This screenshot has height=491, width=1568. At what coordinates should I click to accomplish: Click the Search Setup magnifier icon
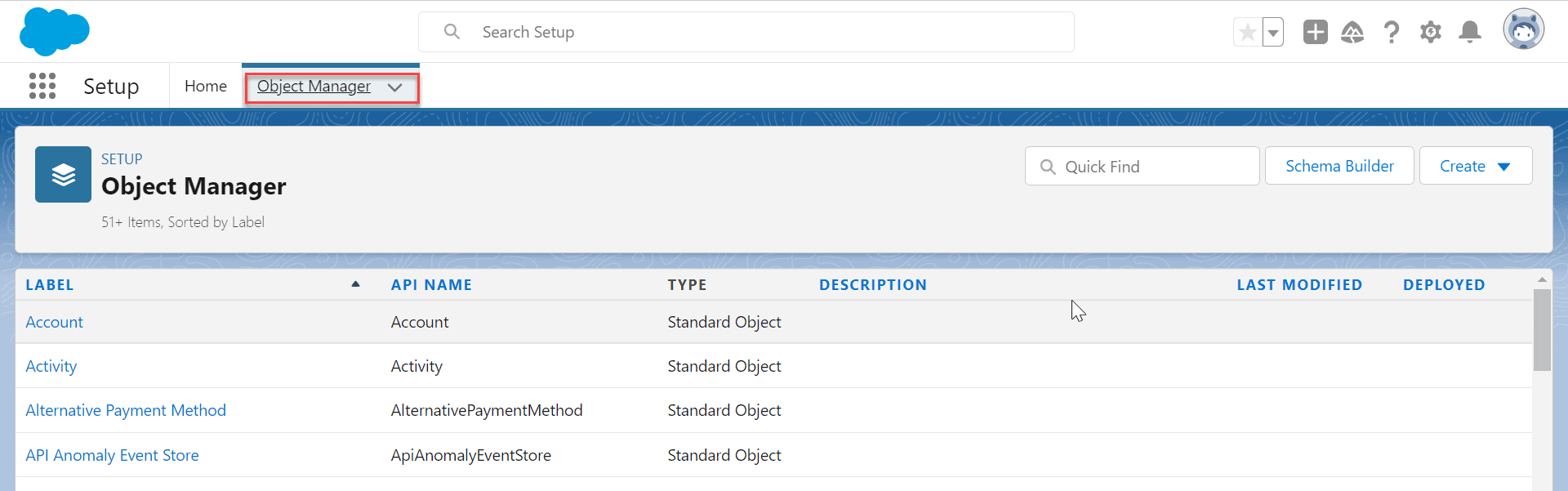click(452, 31)
